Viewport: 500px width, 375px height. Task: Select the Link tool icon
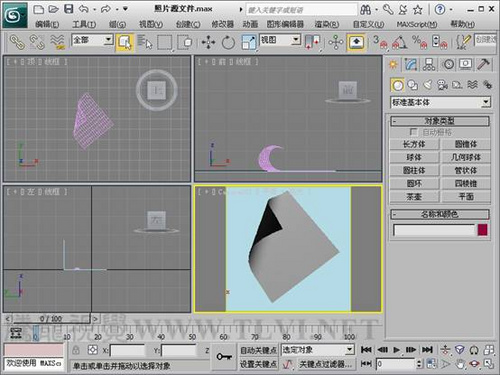tap(17, 42)
